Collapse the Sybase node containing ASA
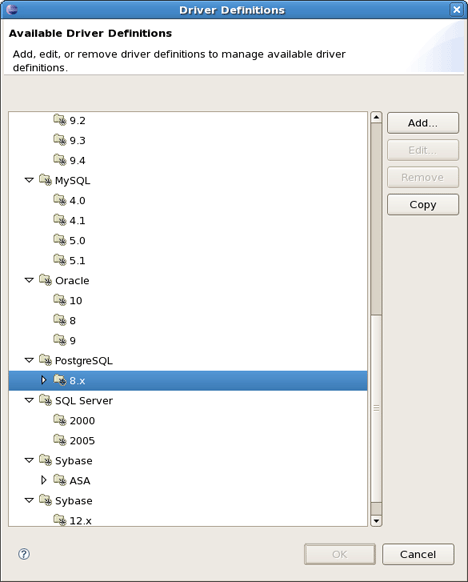 point(29,460)
